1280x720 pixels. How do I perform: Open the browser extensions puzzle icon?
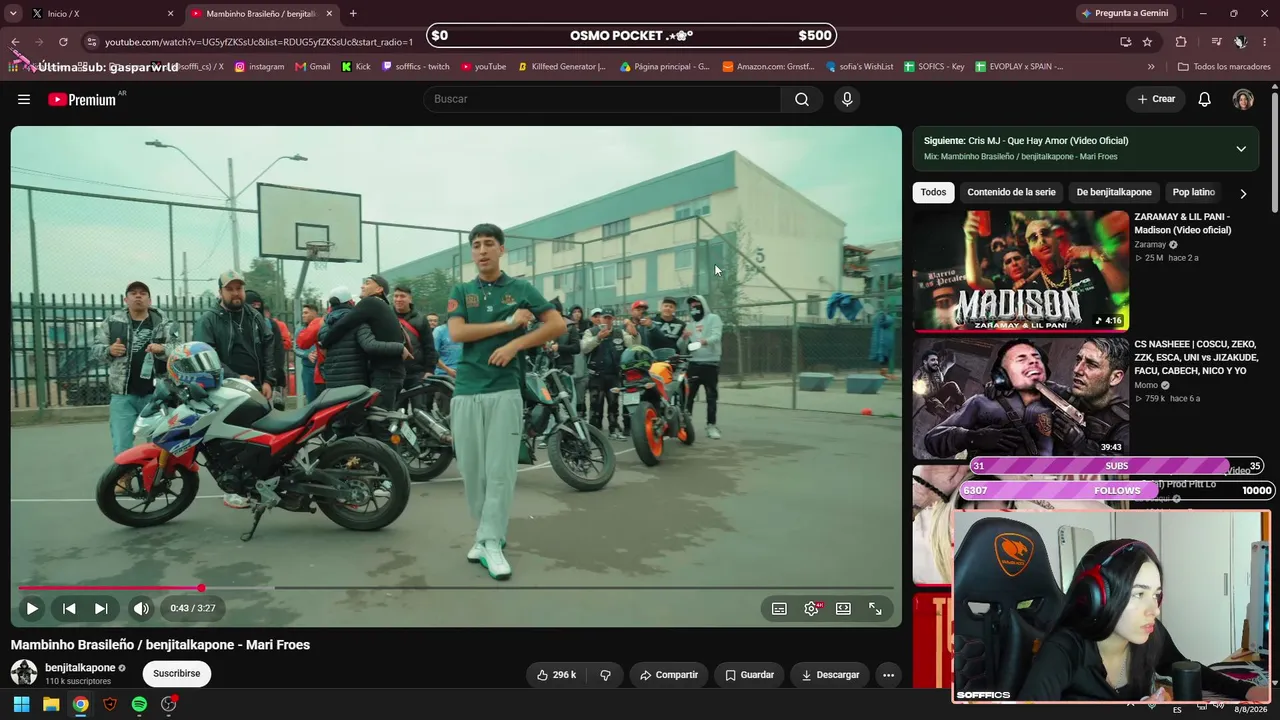(1181, 42)
